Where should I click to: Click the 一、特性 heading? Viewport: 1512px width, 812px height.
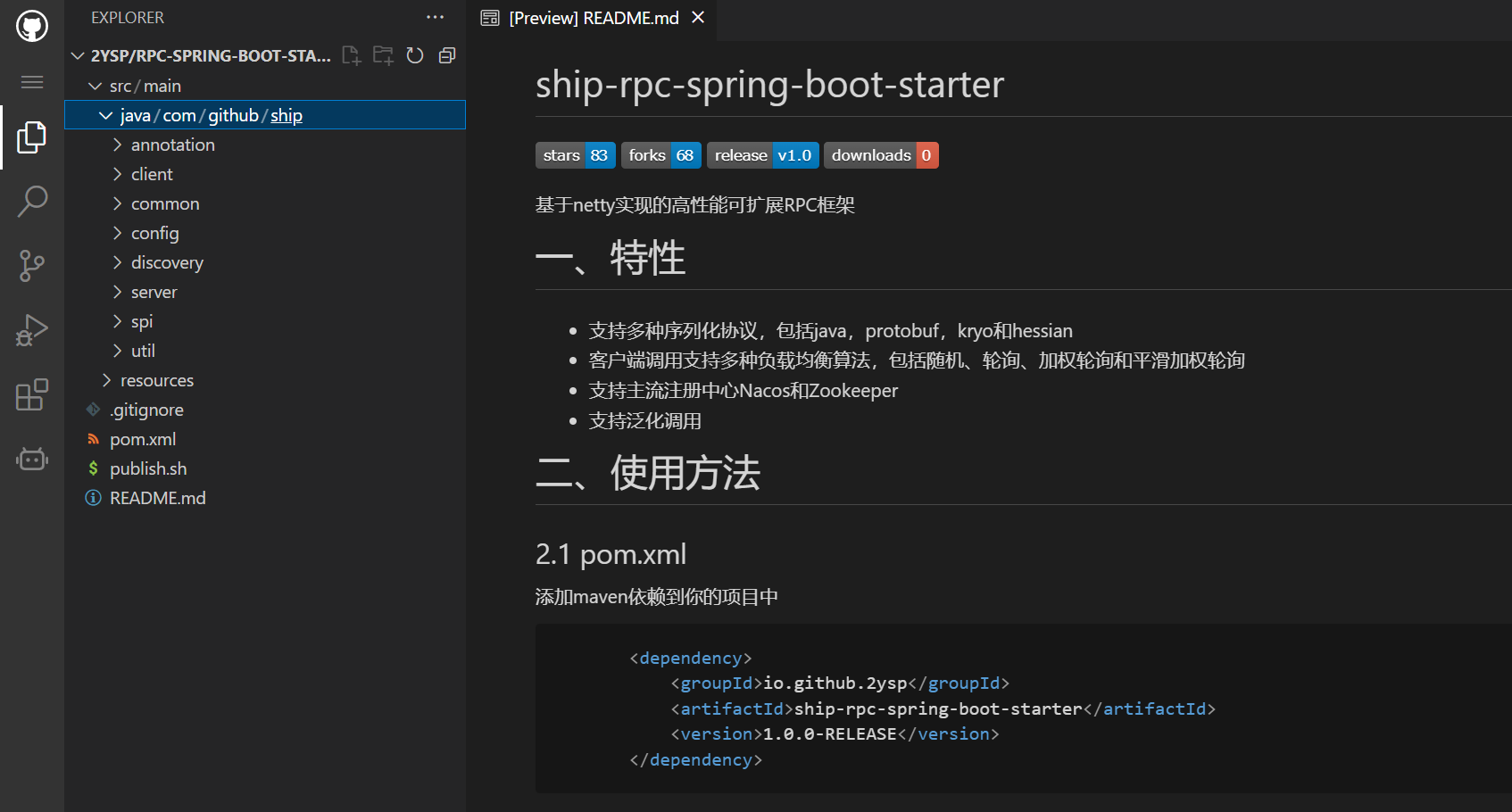(x=611, y=259)
